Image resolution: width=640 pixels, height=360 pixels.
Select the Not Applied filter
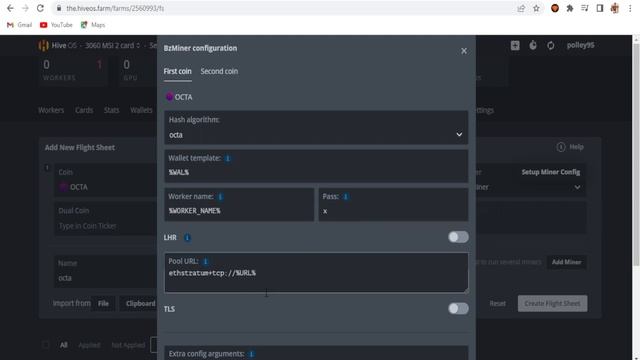pyautogui.click(x=128, y=345)
